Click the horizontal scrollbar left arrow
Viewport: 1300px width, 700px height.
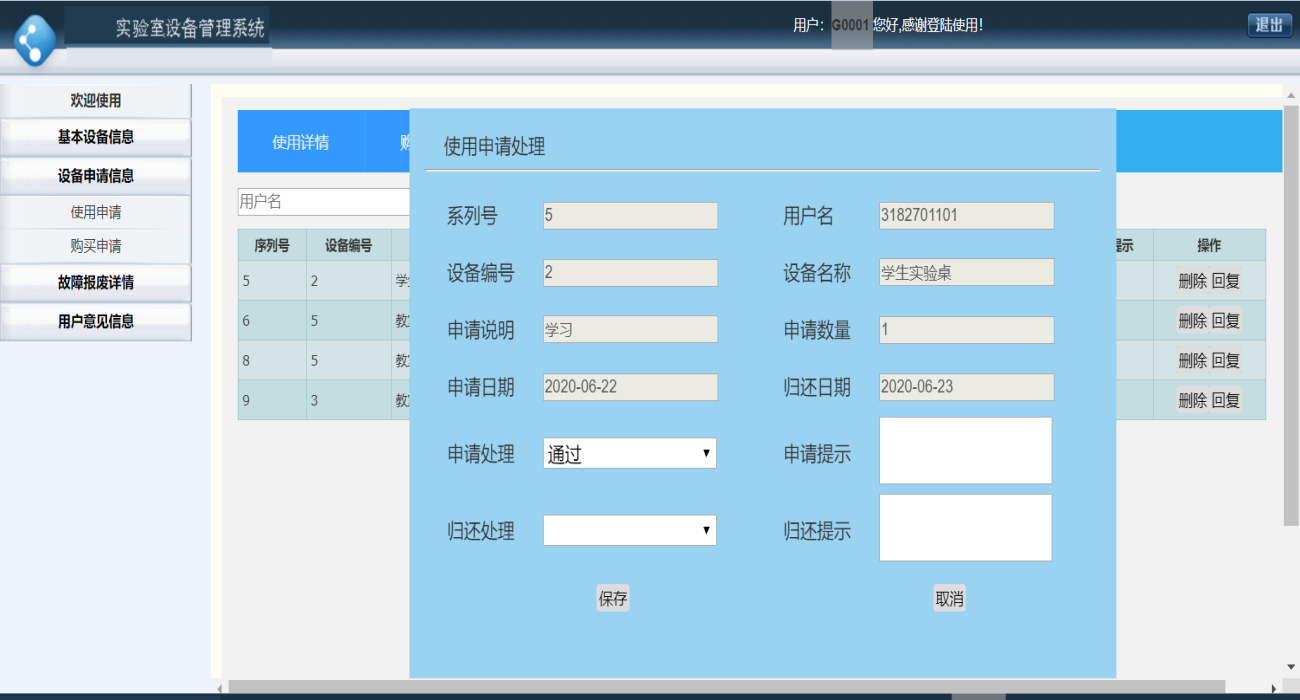pyautogui.click(x=220, y=688)
